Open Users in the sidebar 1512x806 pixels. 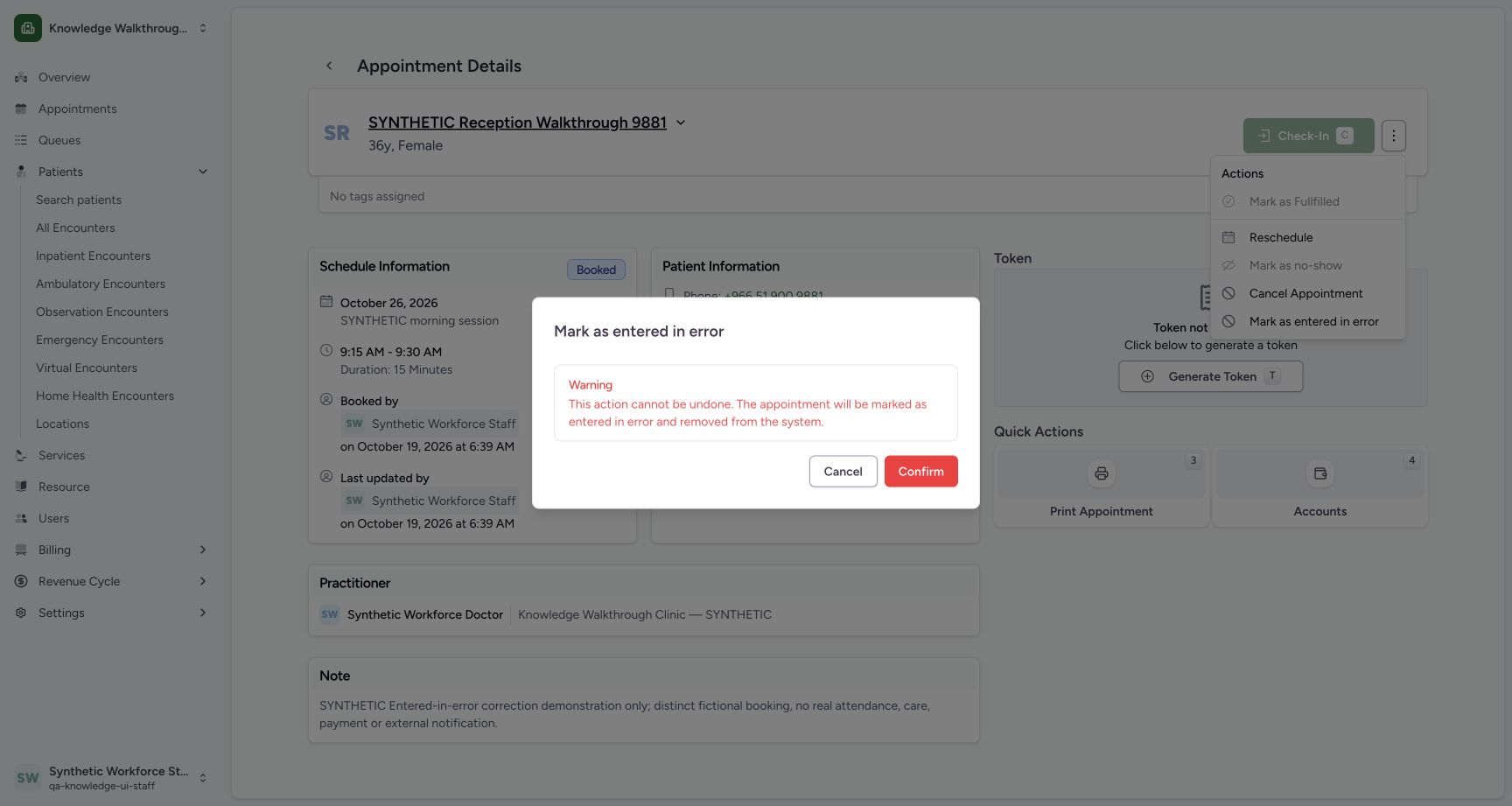click(53, 518)
